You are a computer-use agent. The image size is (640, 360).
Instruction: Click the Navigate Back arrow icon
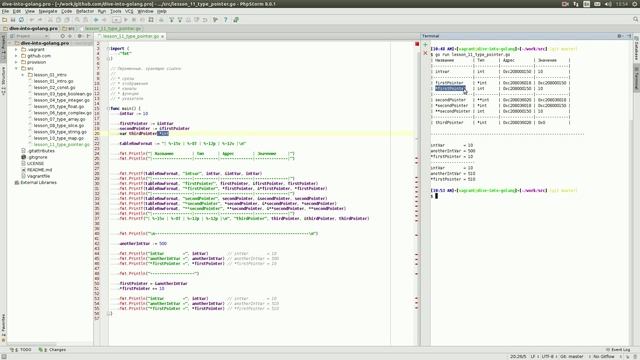pos(96,20)
